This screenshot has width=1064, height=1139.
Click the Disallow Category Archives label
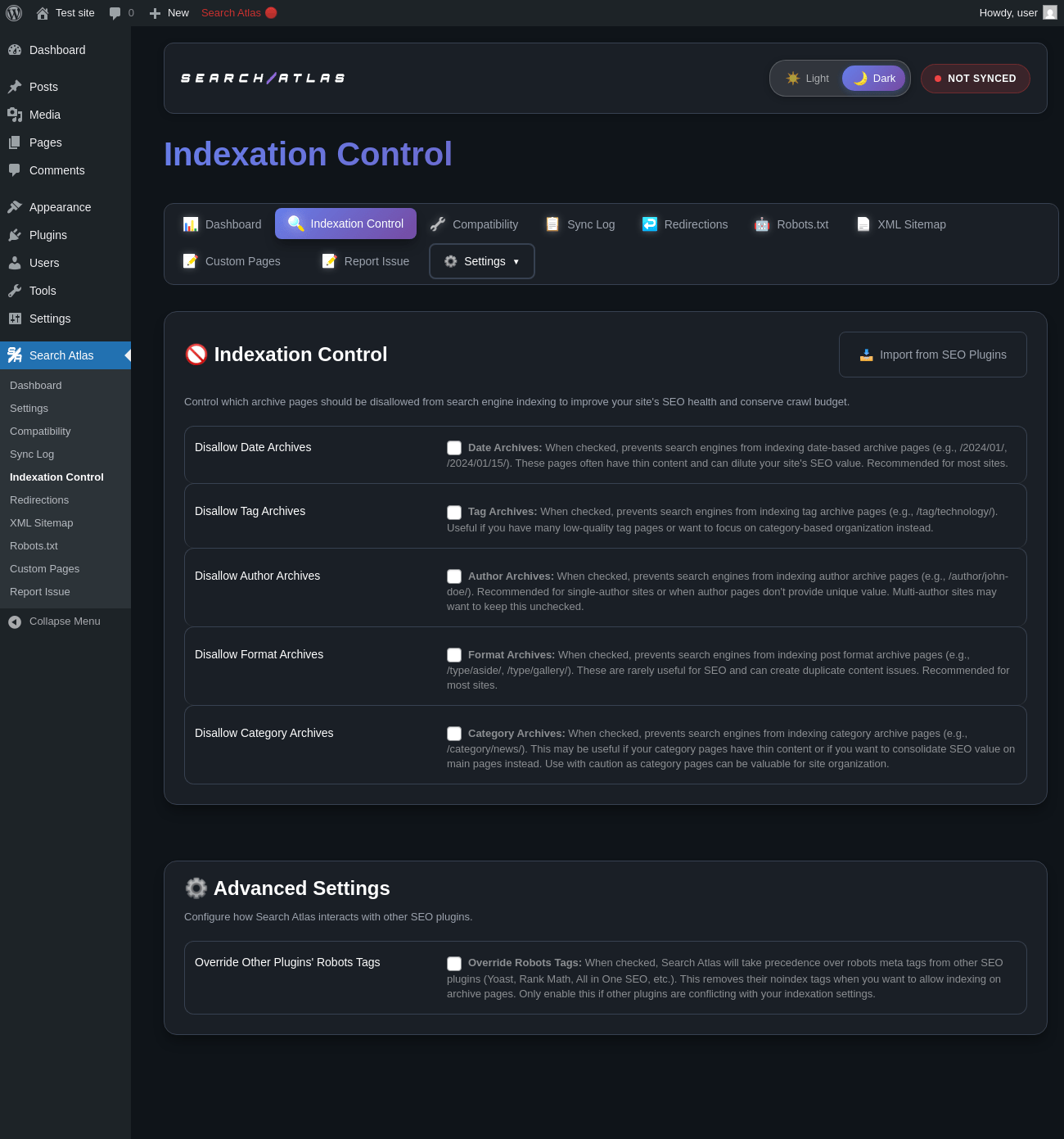click(x=264, y=733)
